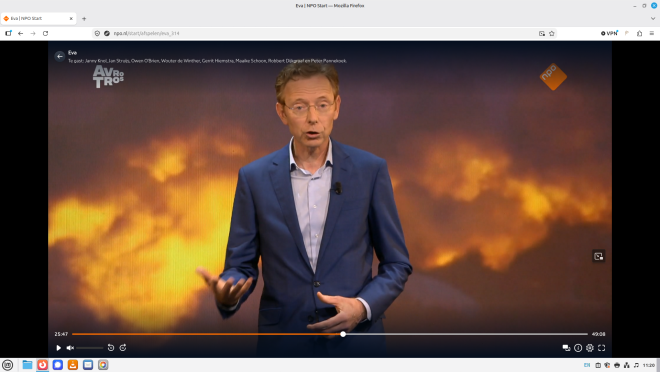Open the VPN toolbar button
This screenshot has height=372, width=660.
pos(609,33)
